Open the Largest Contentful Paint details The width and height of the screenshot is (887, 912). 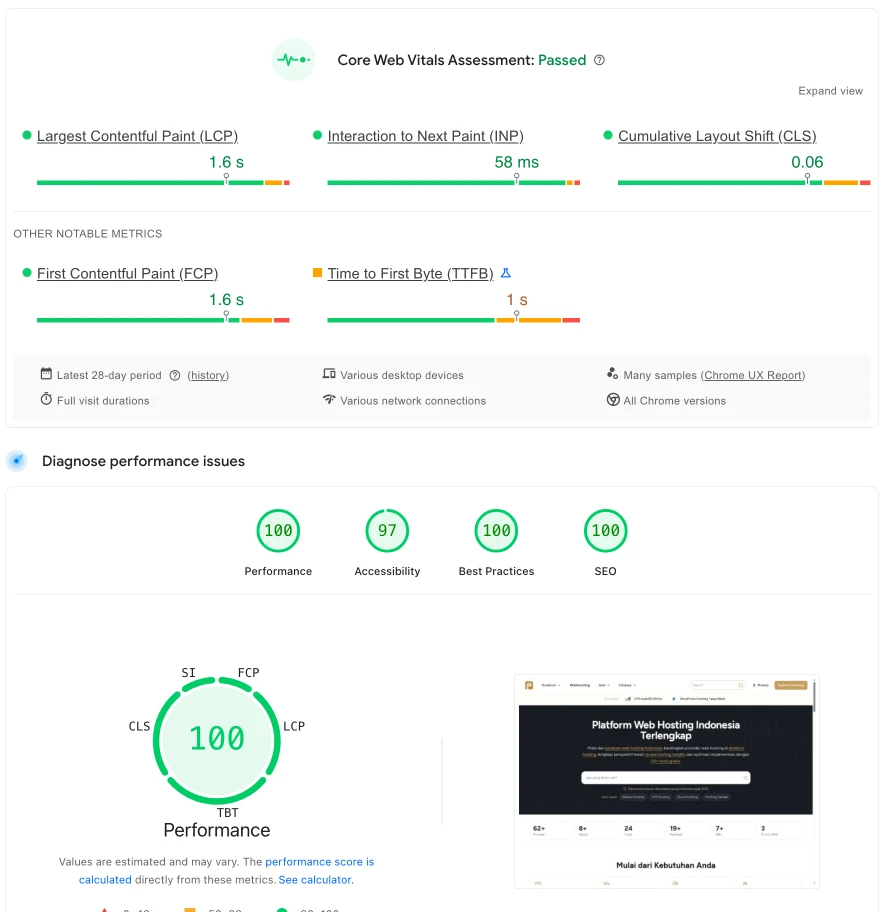[x=137, y=136]
